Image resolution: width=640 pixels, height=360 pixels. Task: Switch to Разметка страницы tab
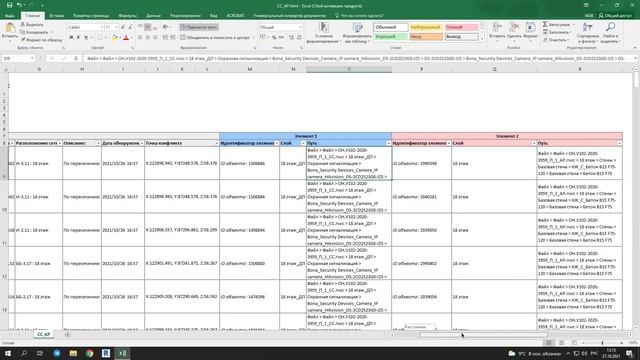(91, 16)
